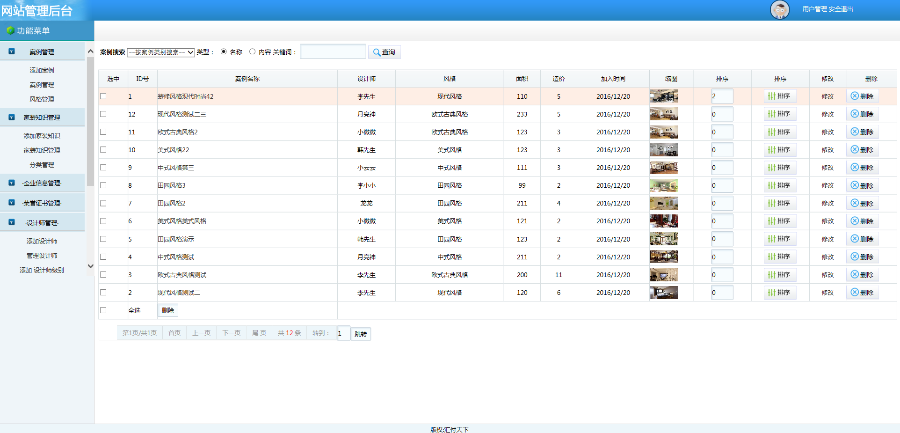Click the sidebar vertical scrollbar thumb
This screenshot has width=900, height=433.
[90, 121]
